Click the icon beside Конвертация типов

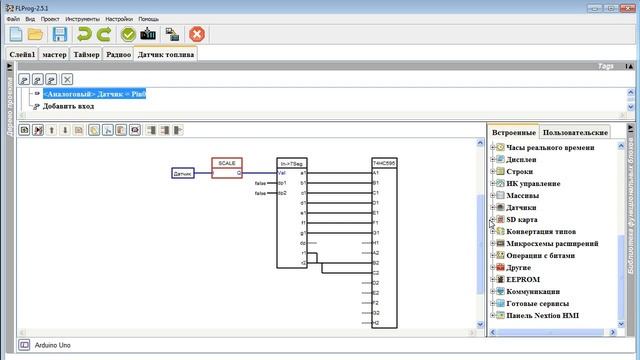[500, 231]
